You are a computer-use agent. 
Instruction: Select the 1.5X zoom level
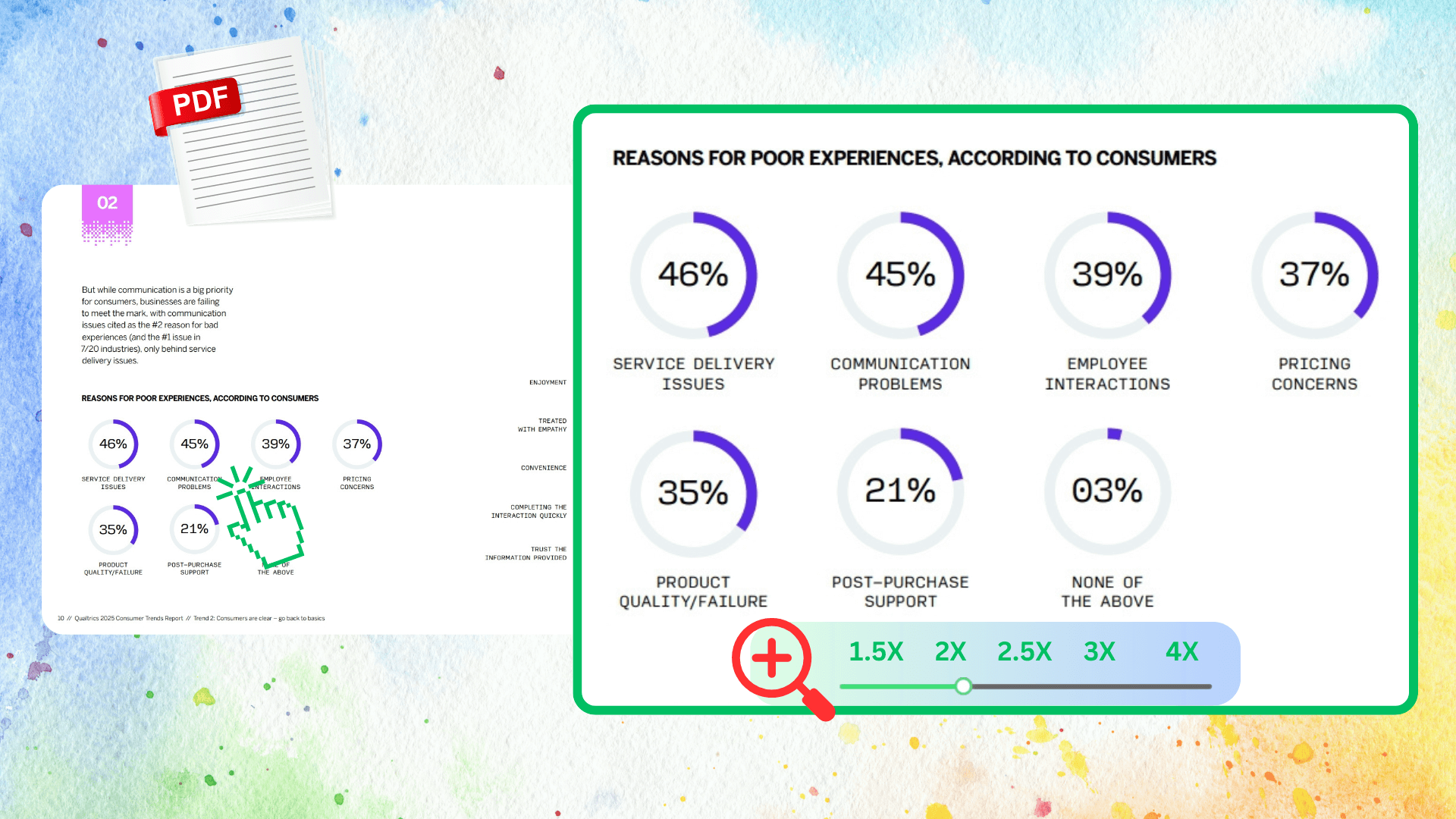pyautogui.click(x=875, y=651)
